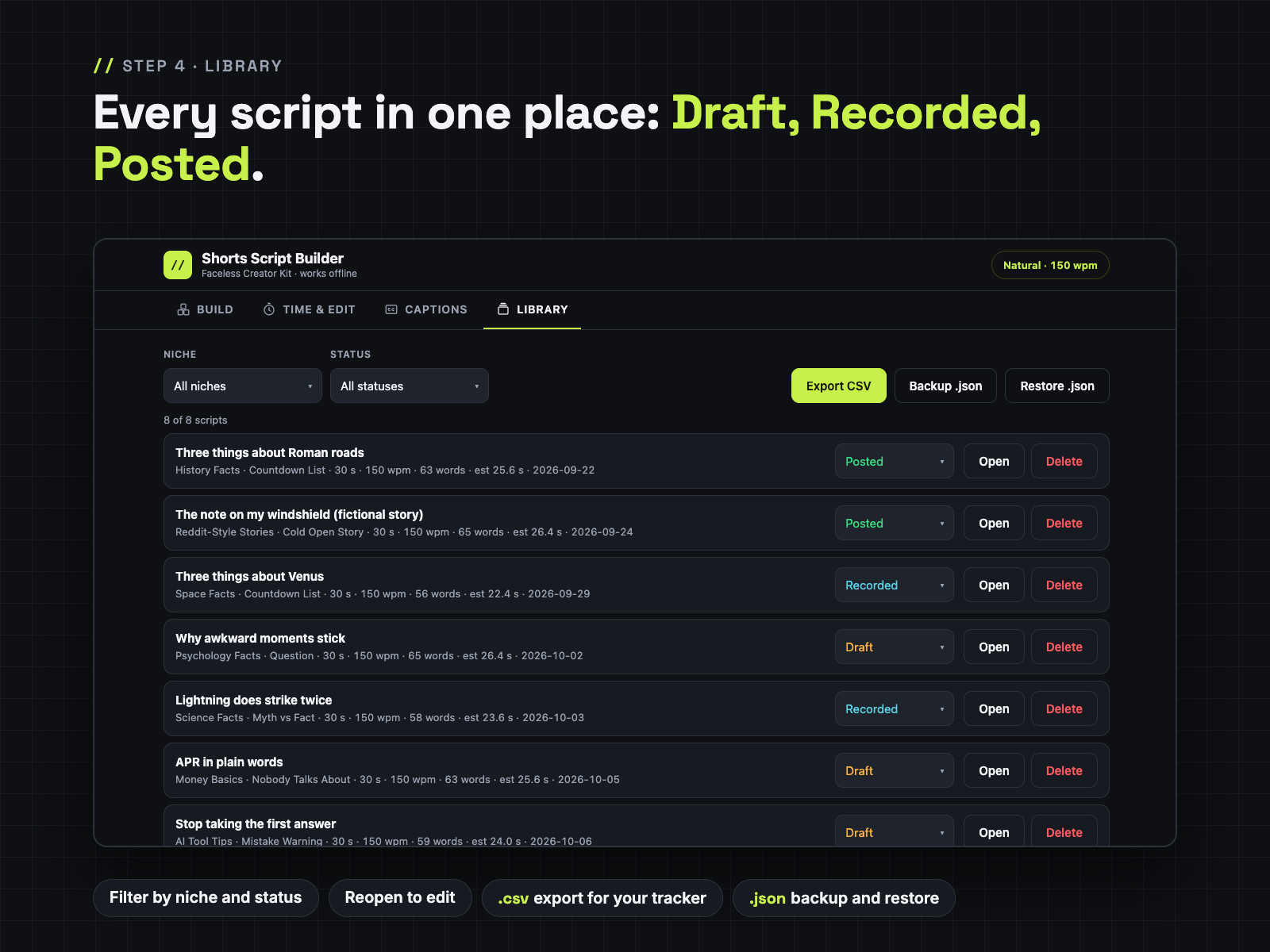Open status dropdown for APR in plain words
The height and width of the screenshot is (952, 1270).
[x=895, y=770]
